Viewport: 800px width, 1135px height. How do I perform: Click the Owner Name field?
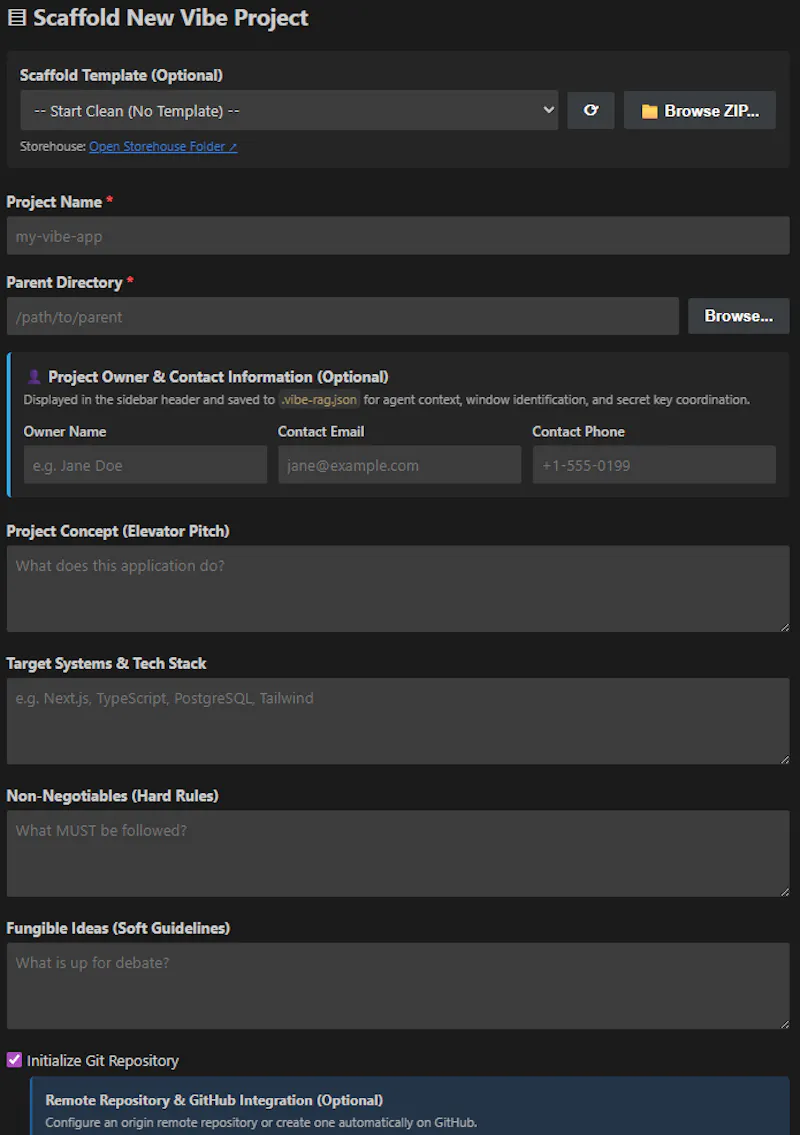[146, 465]
